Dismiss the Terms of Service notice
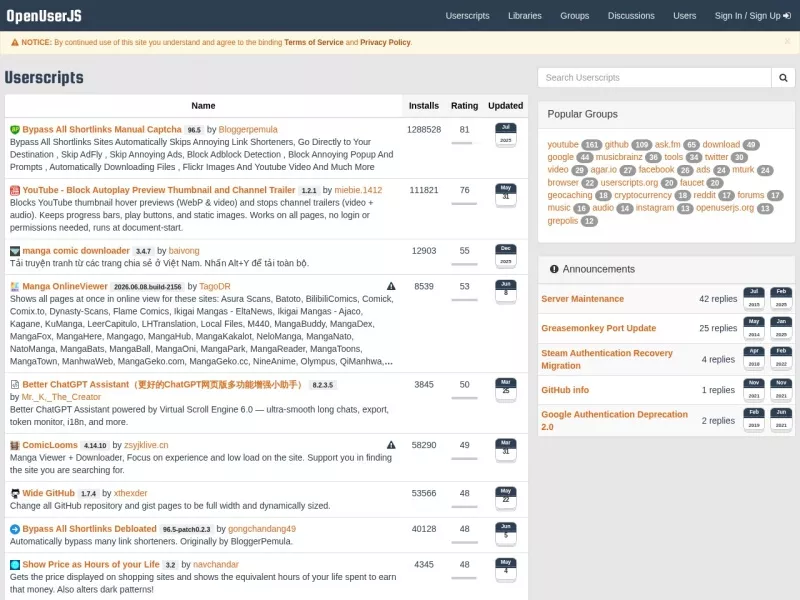Screen dimensions: 800x600 pyautogui.click(x=787, y=41)
